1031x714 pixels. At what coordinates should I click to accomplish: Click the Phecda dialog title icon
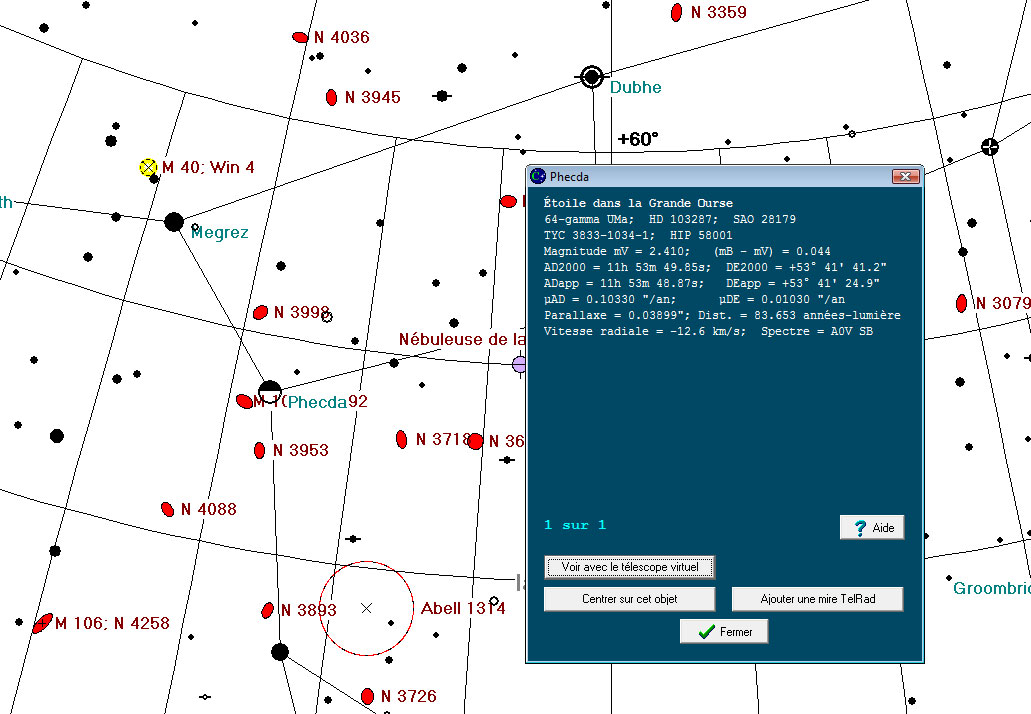click(538, 176)
